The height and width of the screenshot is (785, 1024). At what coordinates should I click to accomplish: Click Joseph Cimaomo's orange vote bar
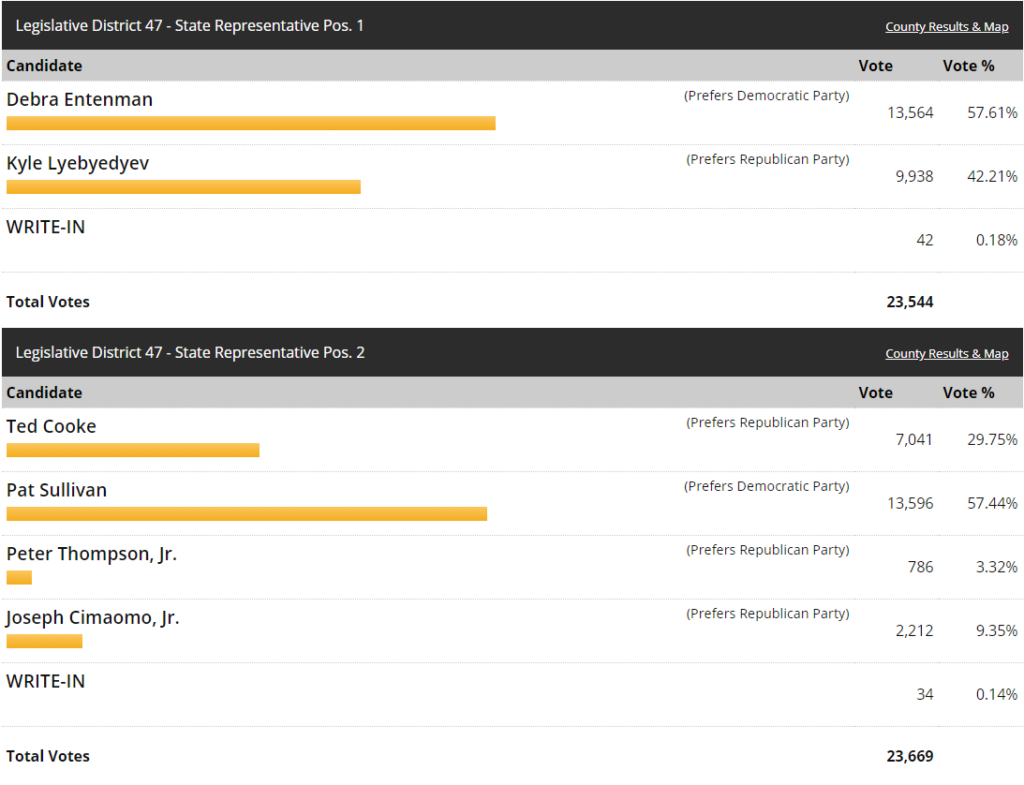click(x=44, y=641)
